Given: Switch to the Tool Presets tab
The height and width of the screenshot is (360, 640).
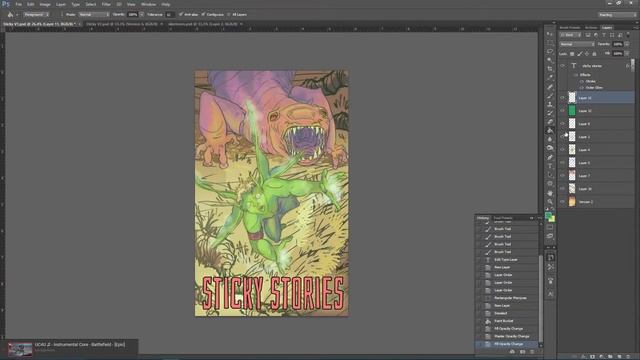Looking at the screenshot, I should click(503, 218).
